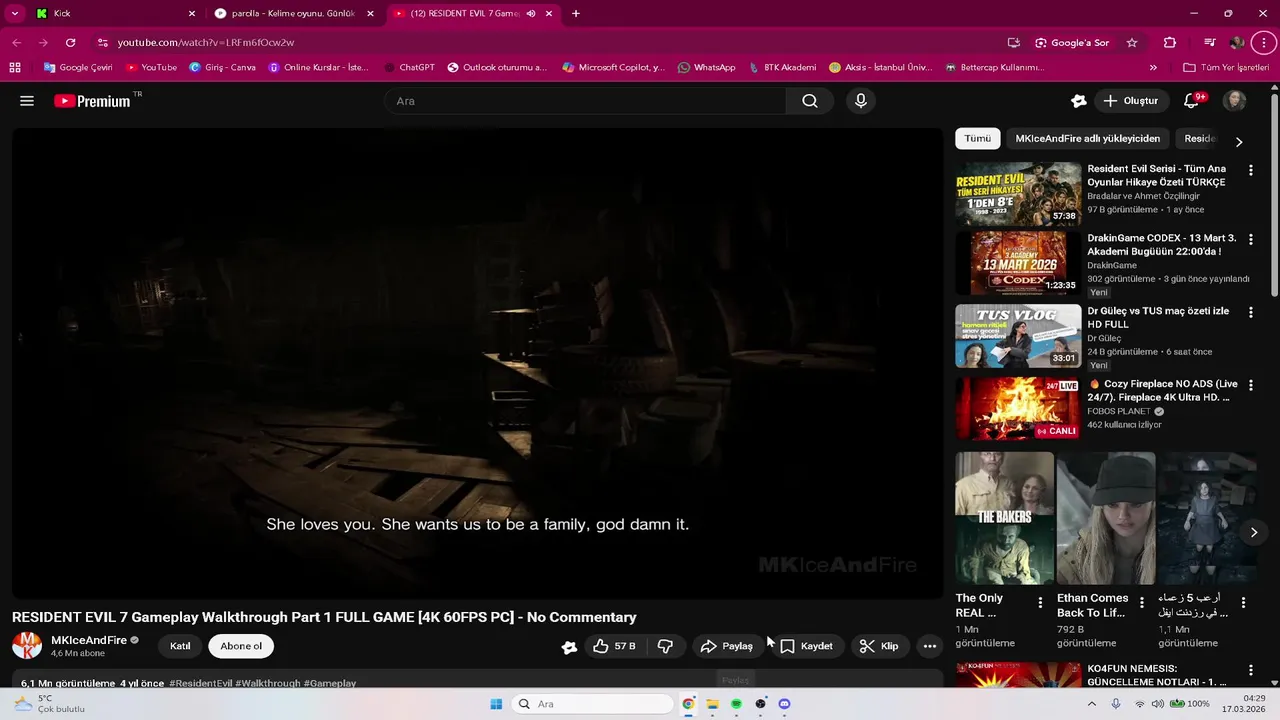Open File Explorer from the taskbar
1280x720 pixels.
coord(712,704)
